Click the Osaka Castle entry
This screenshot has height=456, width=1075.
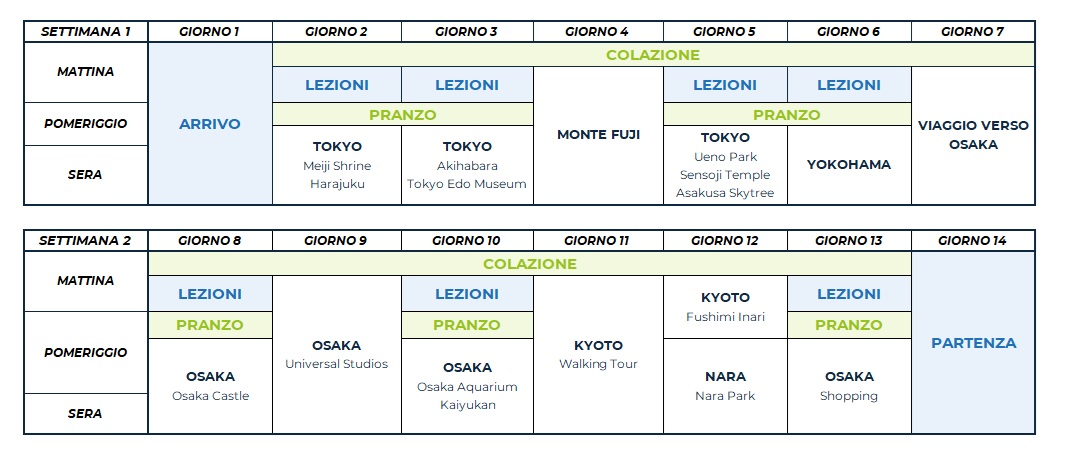(x=210, y=396)
